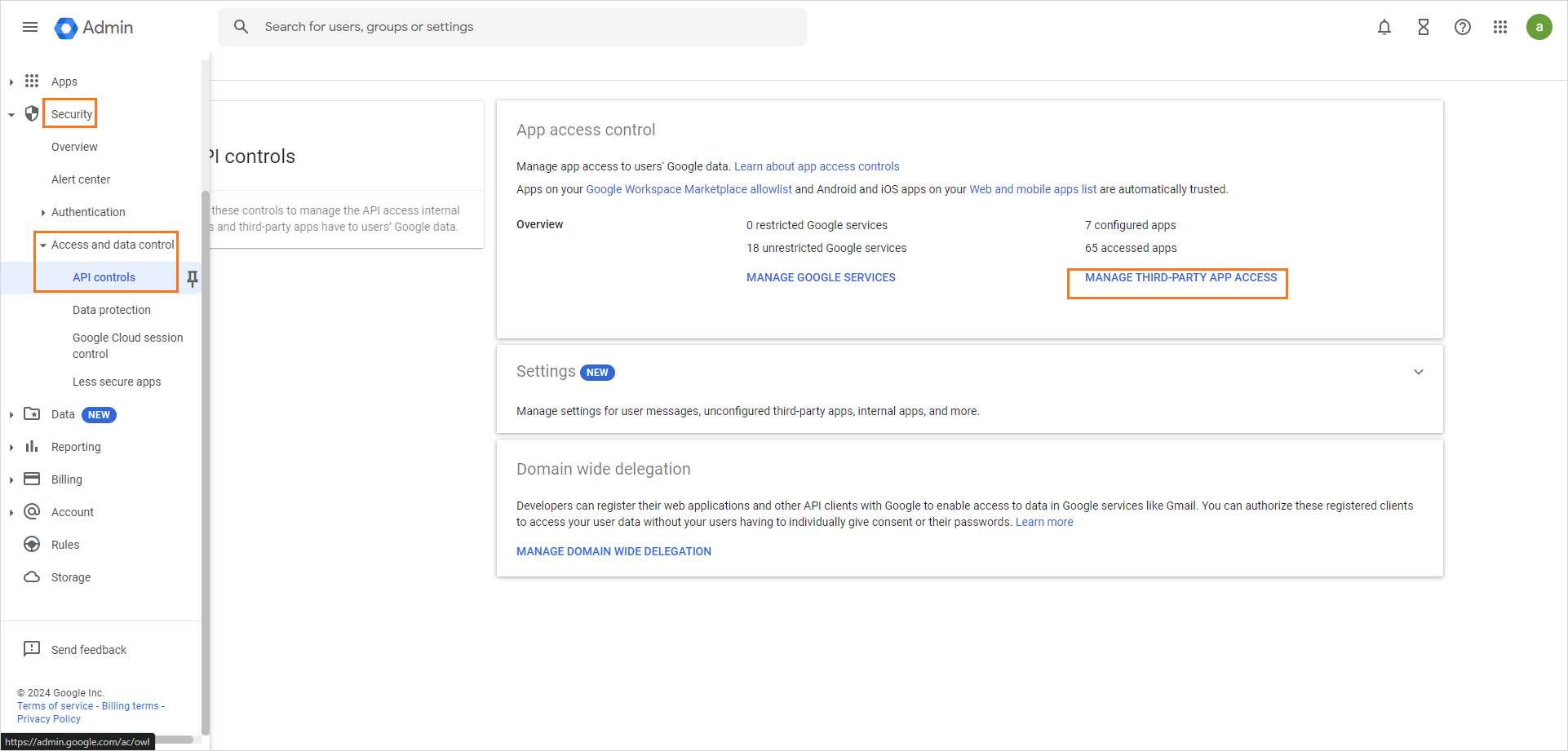Click '18 unrestricted Google services' text

click(x=826, y=248)
